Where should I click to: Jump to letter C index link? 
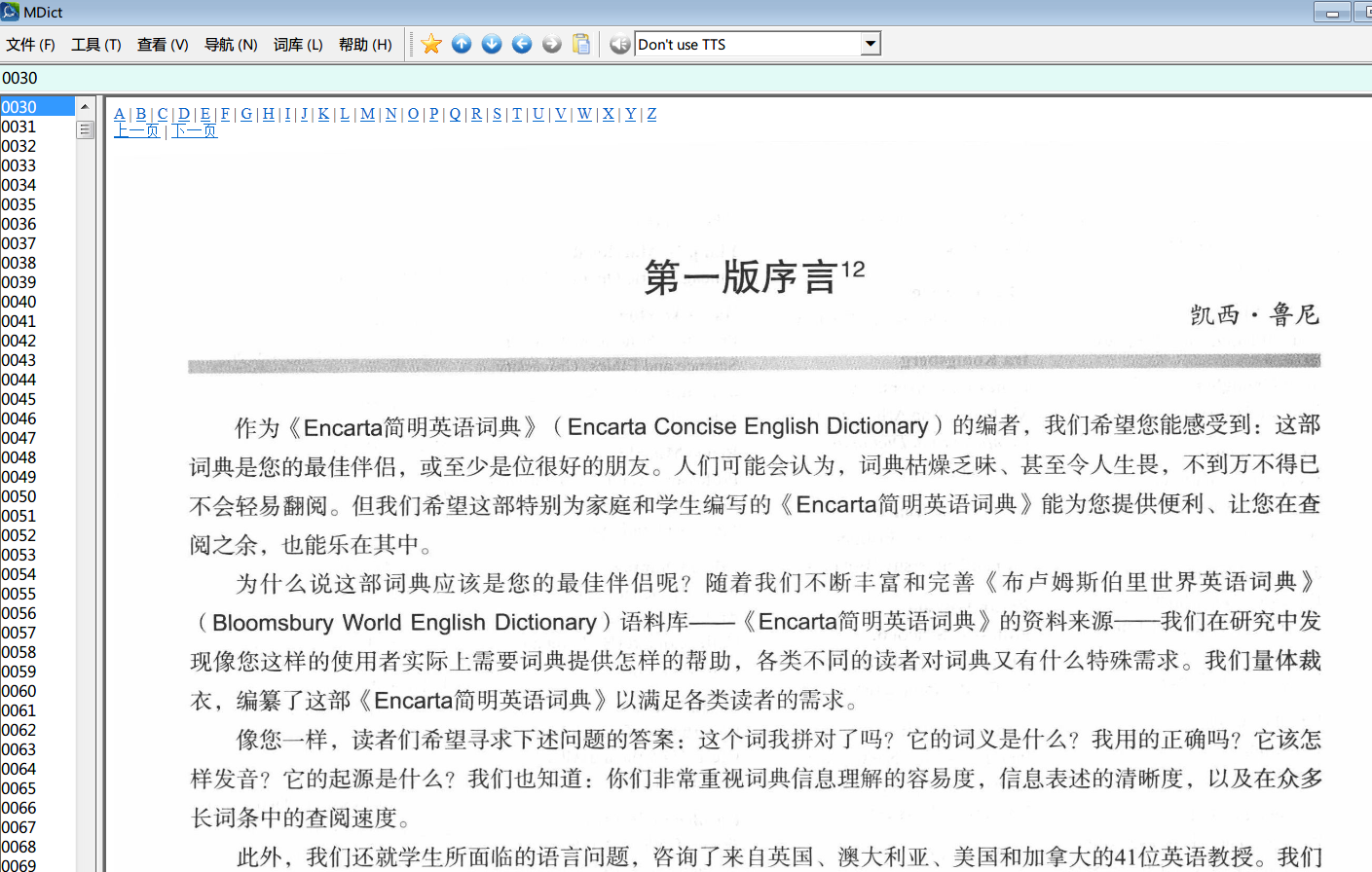[x=163, y=114]
